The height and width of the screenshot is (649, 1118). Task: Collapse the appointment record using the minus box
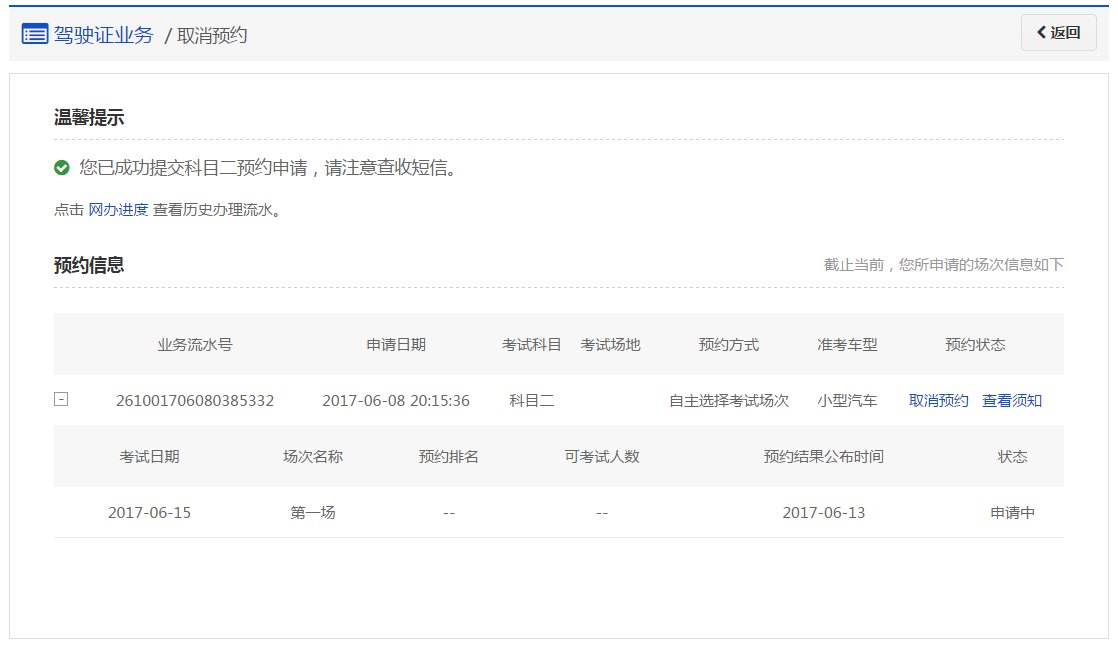[61, 399]
